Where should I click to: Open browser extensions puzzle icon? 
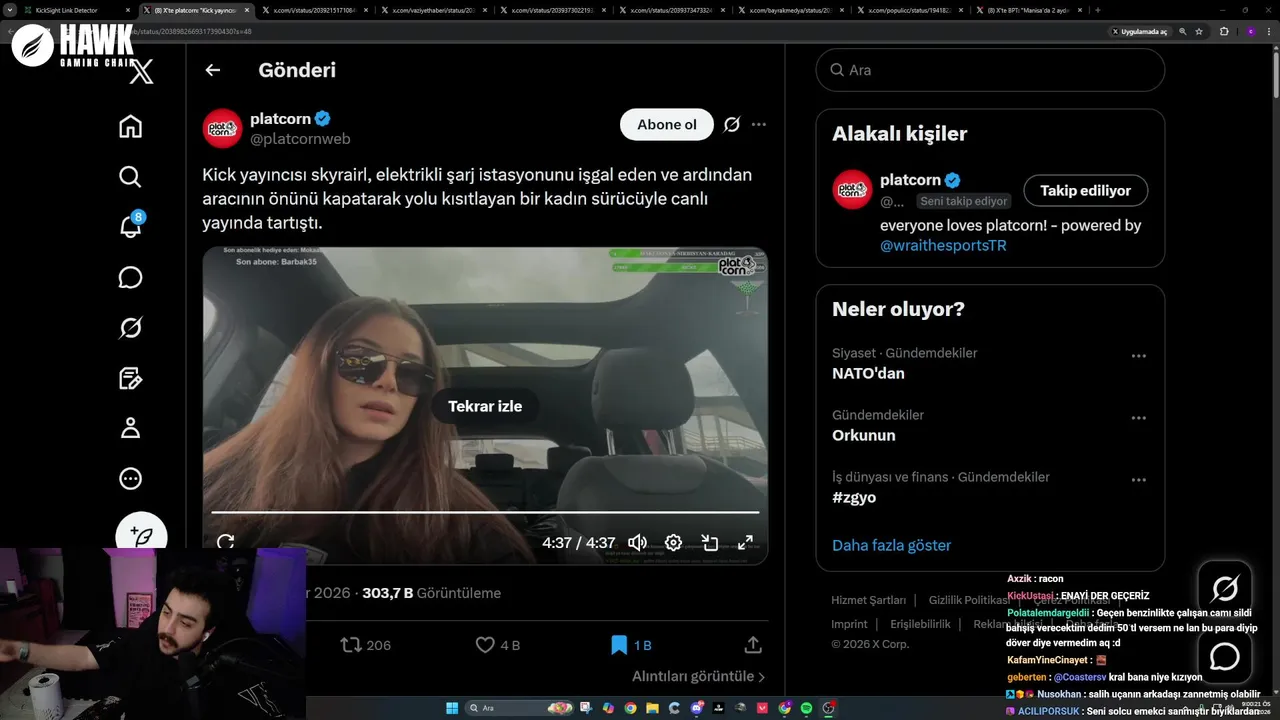[1223, 32]
